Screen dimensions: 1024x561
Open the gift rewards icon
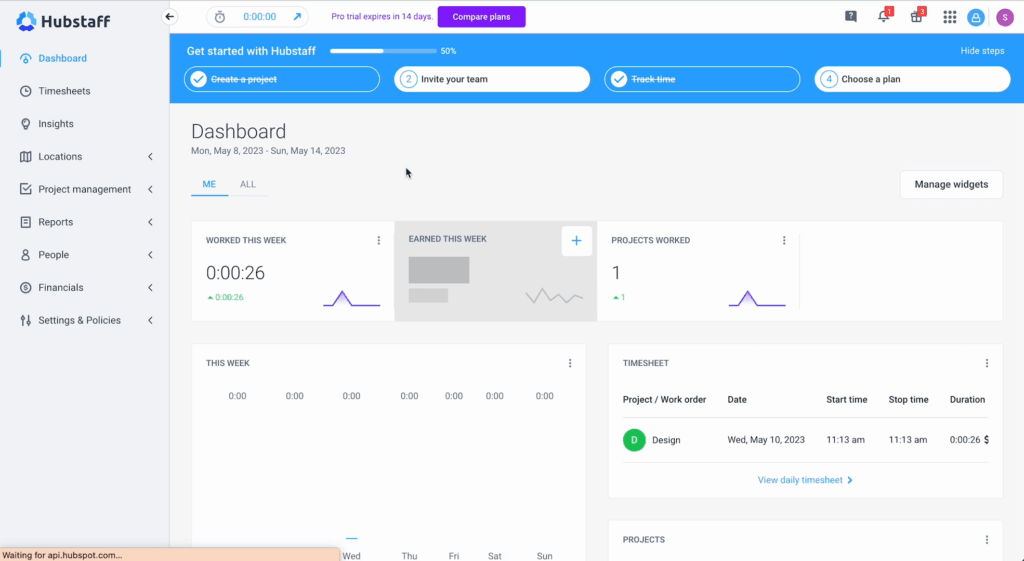[917, 16]
